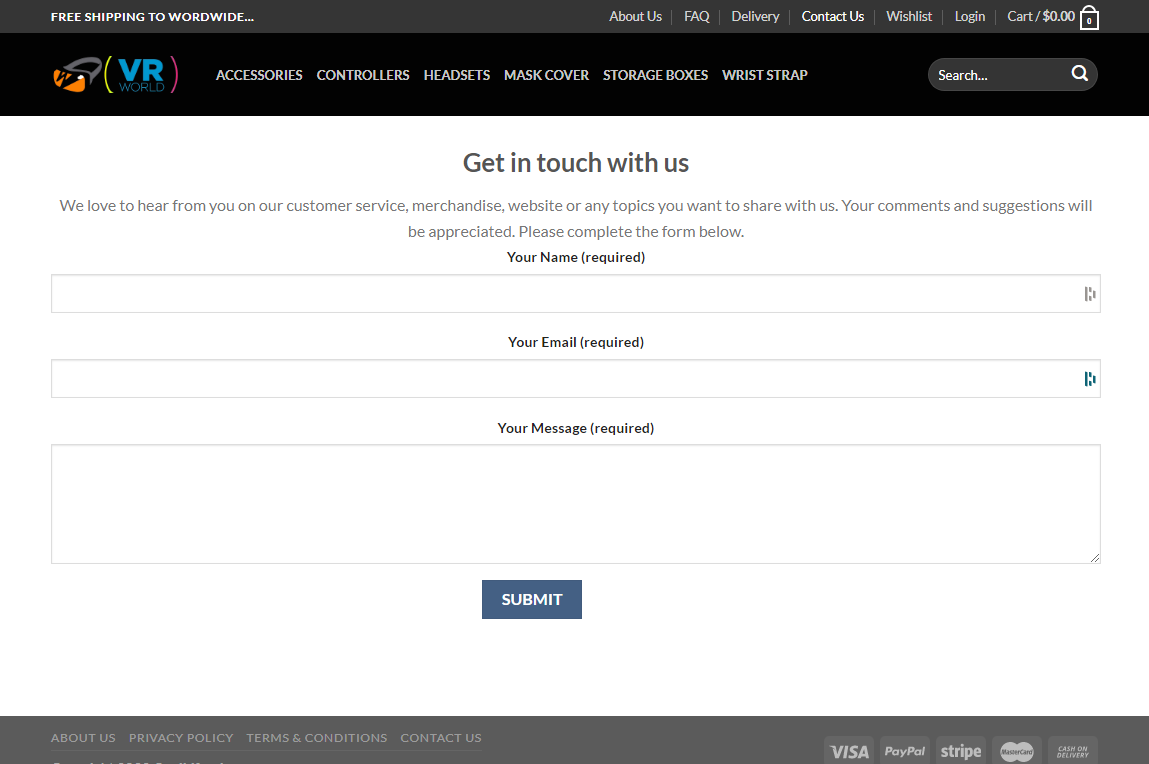Open the Controllers category
The image size is (1149, 764).
[x=363, y=75]
